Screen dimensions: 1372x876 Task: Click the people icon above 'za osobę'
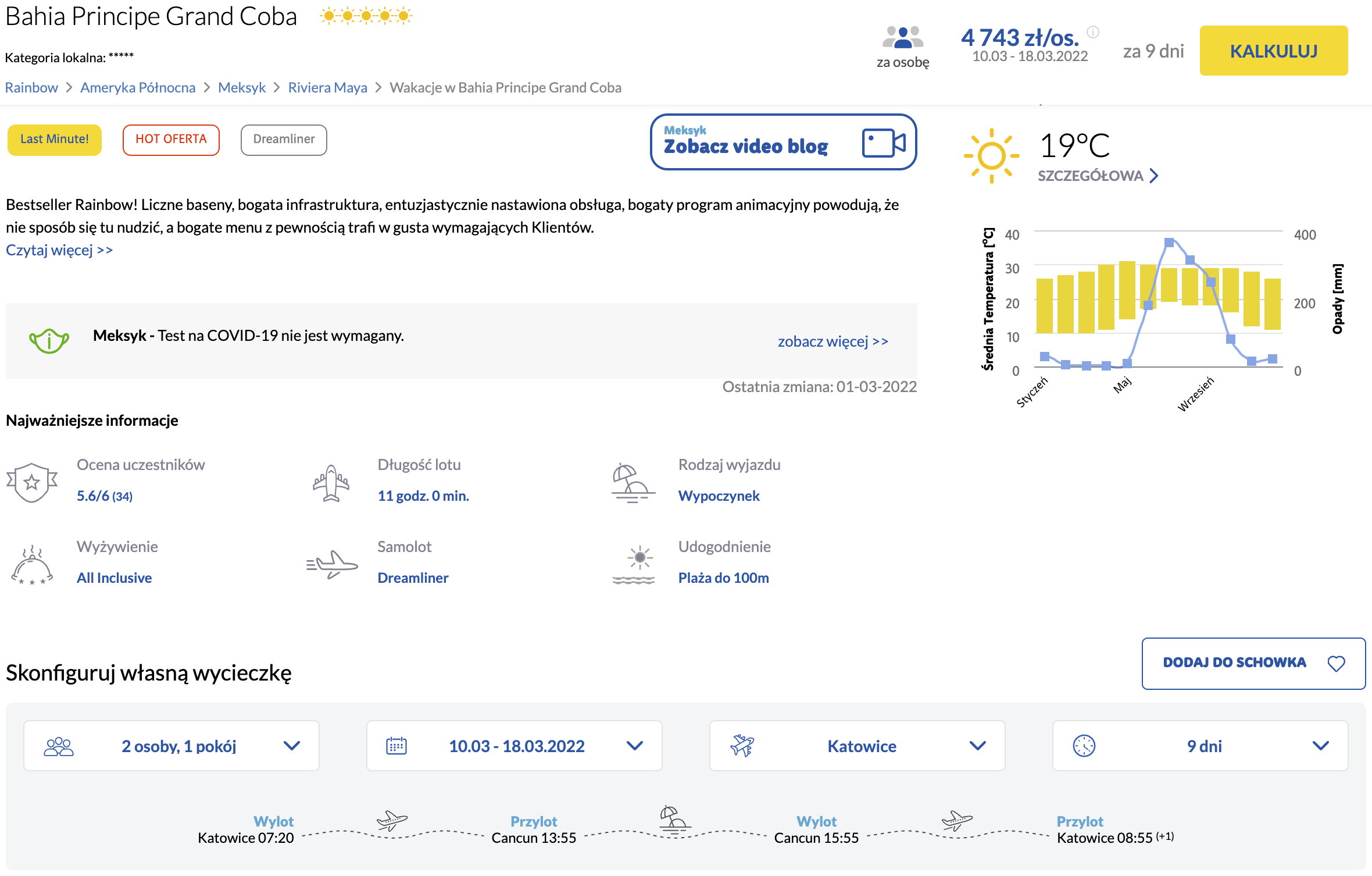903,37
